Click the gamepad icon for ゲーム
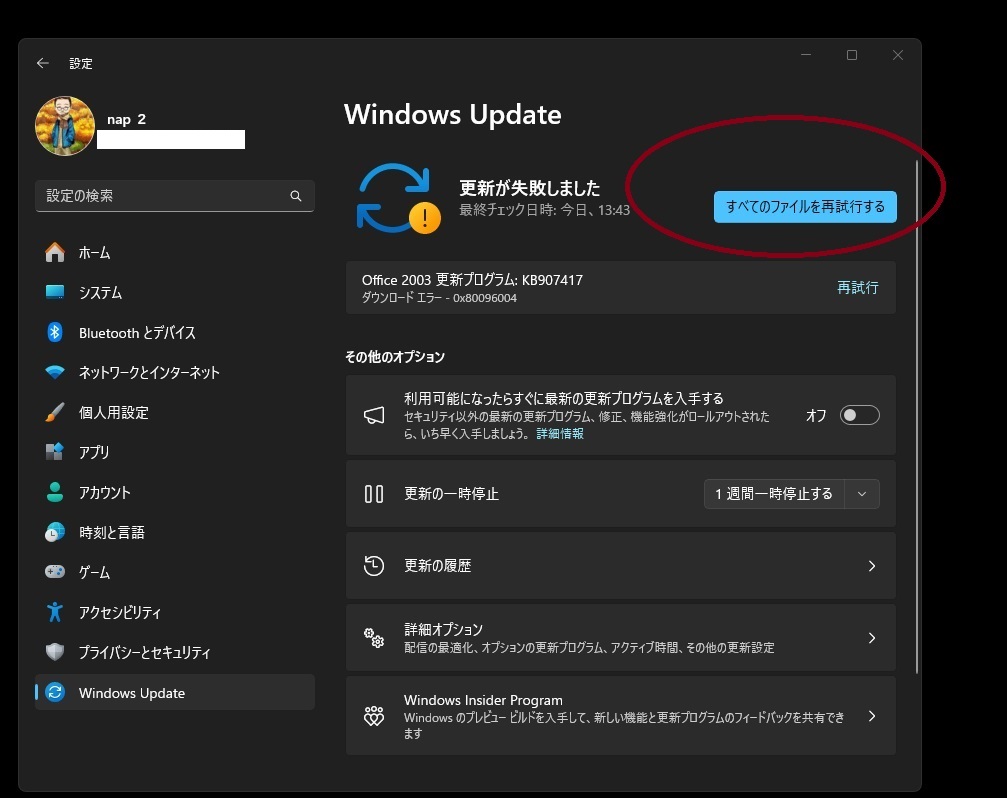Screen dimensions: 1007x798 click(55, 571)
